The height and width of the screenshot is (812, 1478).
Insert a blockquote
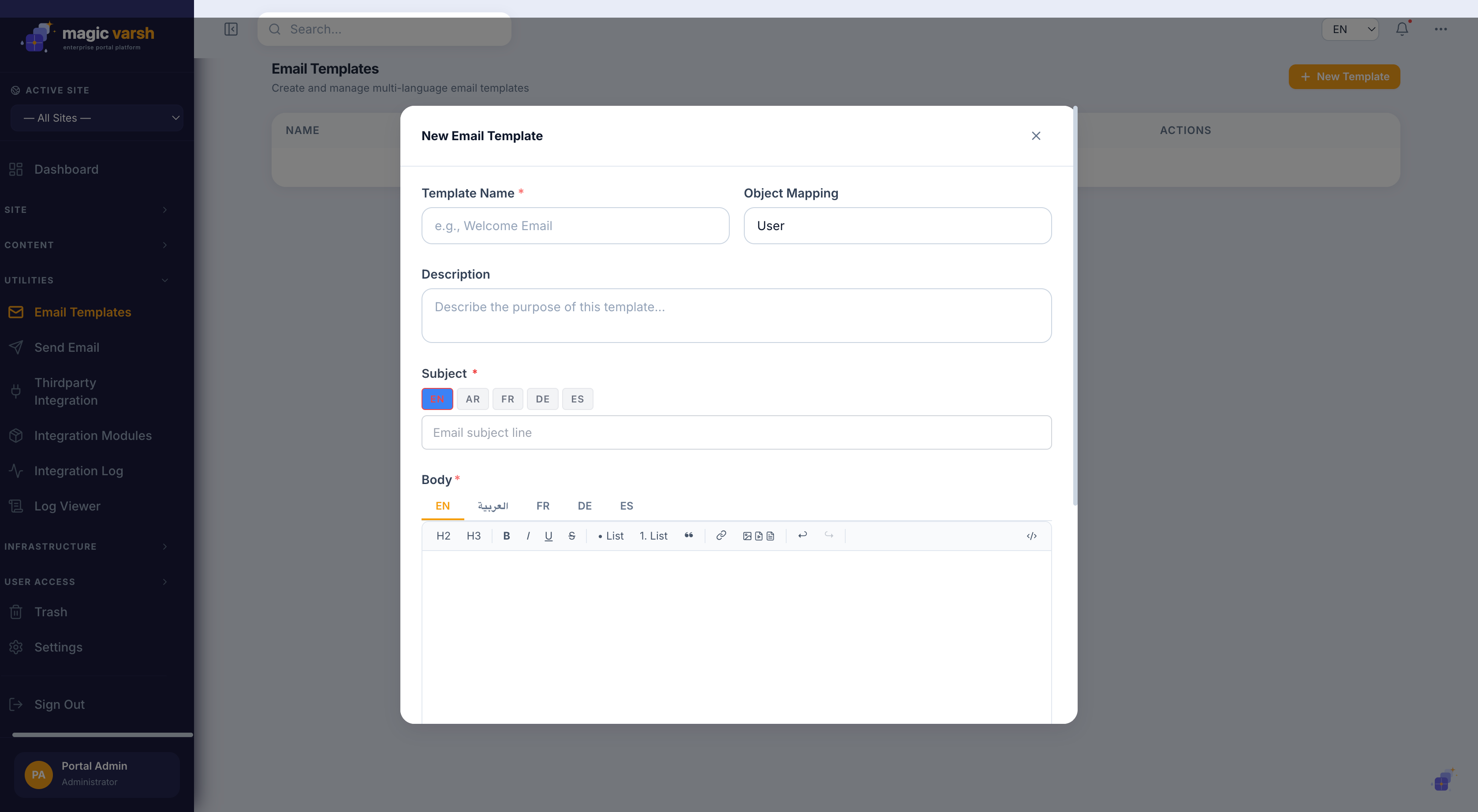pos(688,536)
